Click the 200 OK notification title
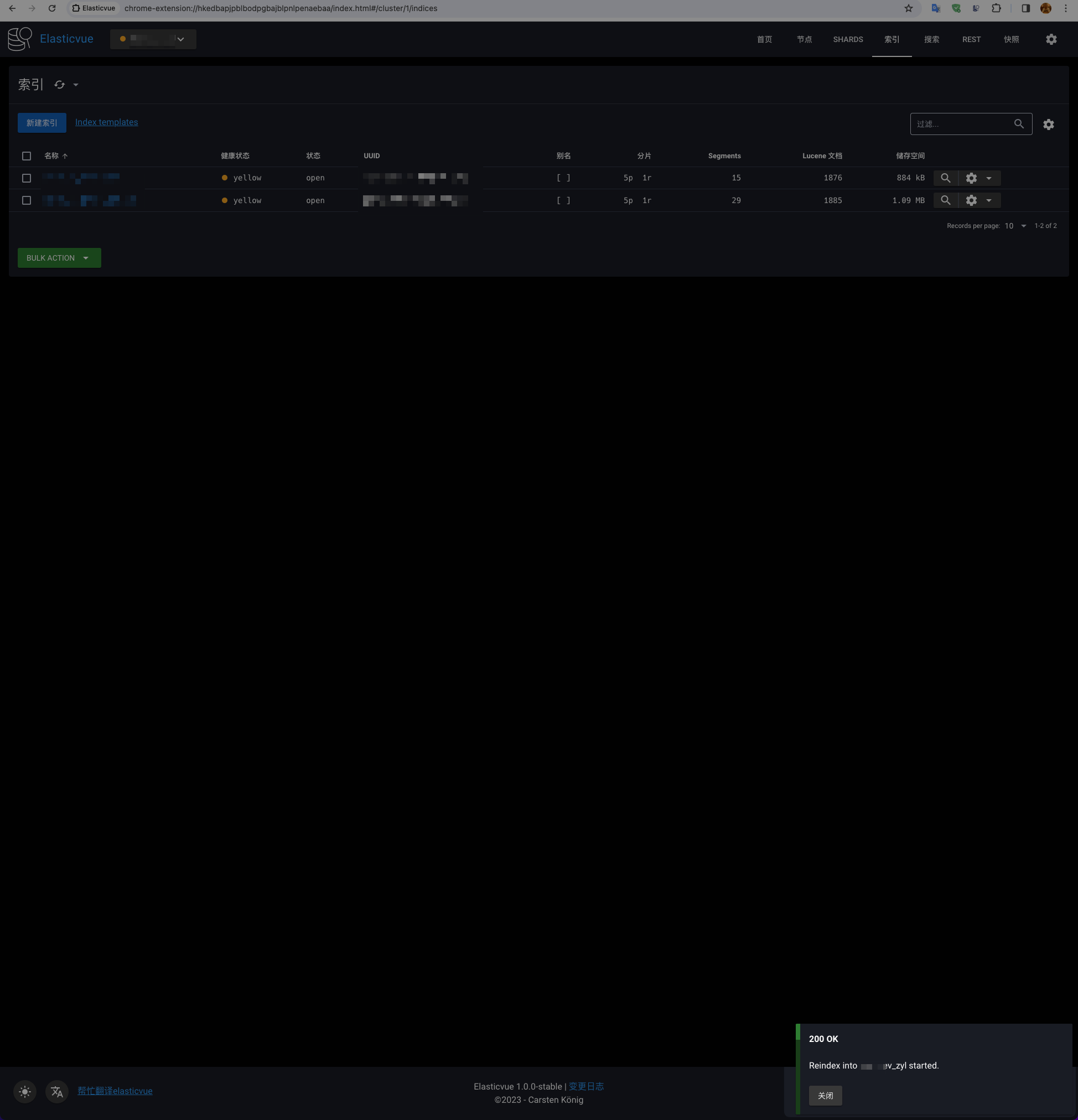Screen dimensions: 1078x1120 pyautogui.click(x=823, y=1039)
